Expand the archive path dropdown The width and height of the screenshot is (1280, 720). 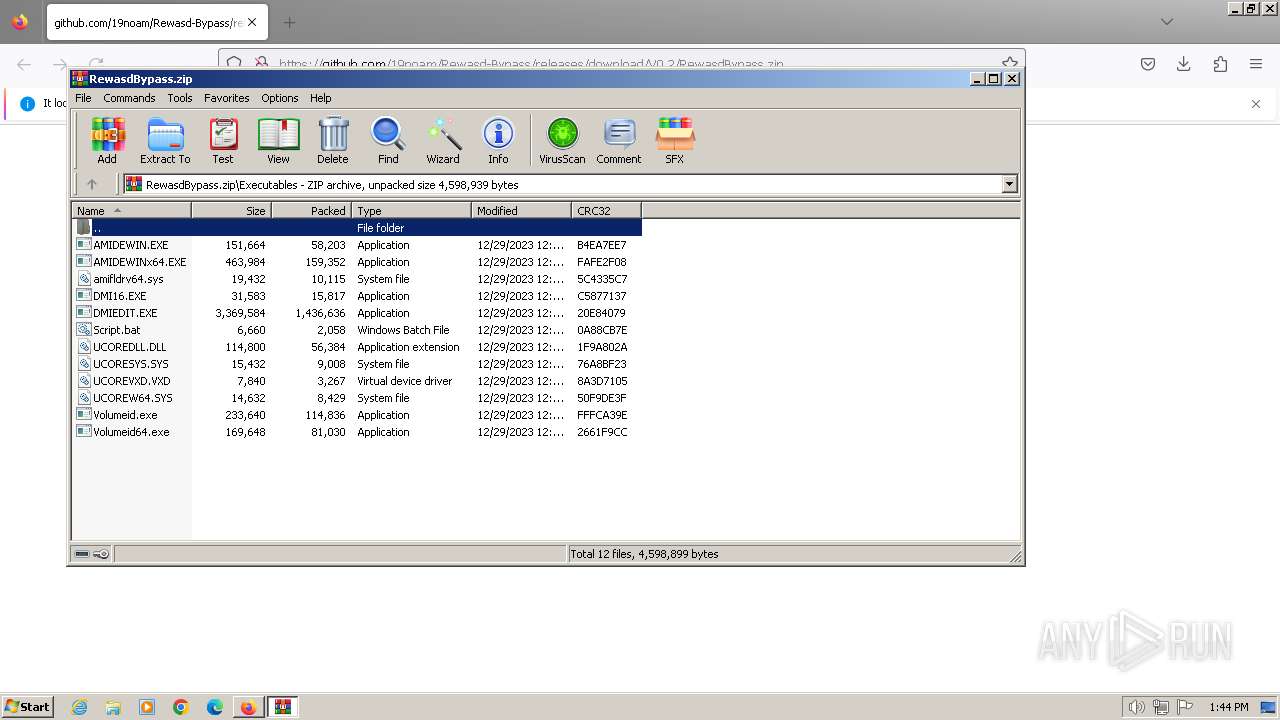(x=1009, y=184)
